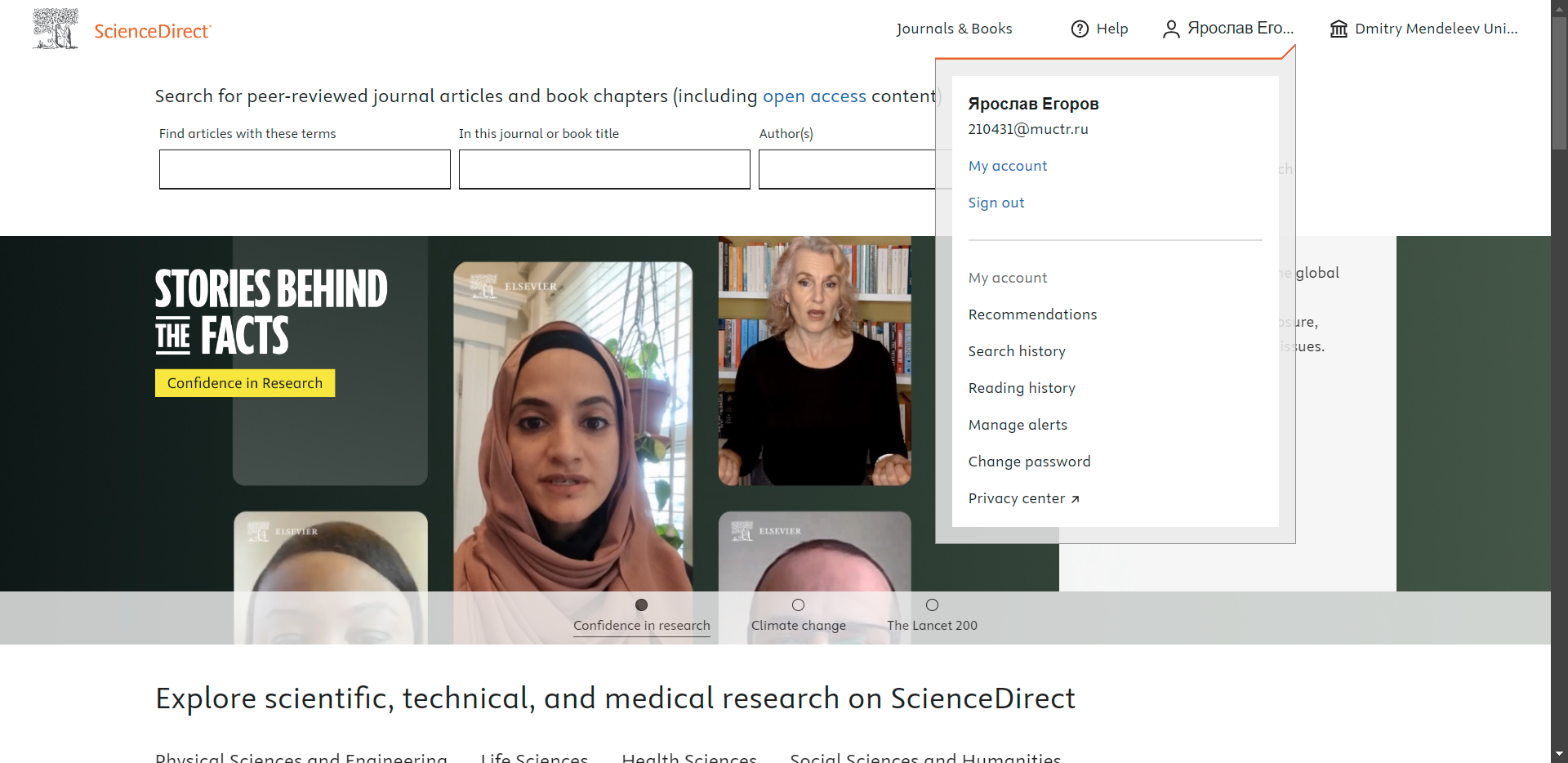Screen dimensions: 1568x763
Task: Focus Find articles with these terms field
Action: click(x=305, y=169)
